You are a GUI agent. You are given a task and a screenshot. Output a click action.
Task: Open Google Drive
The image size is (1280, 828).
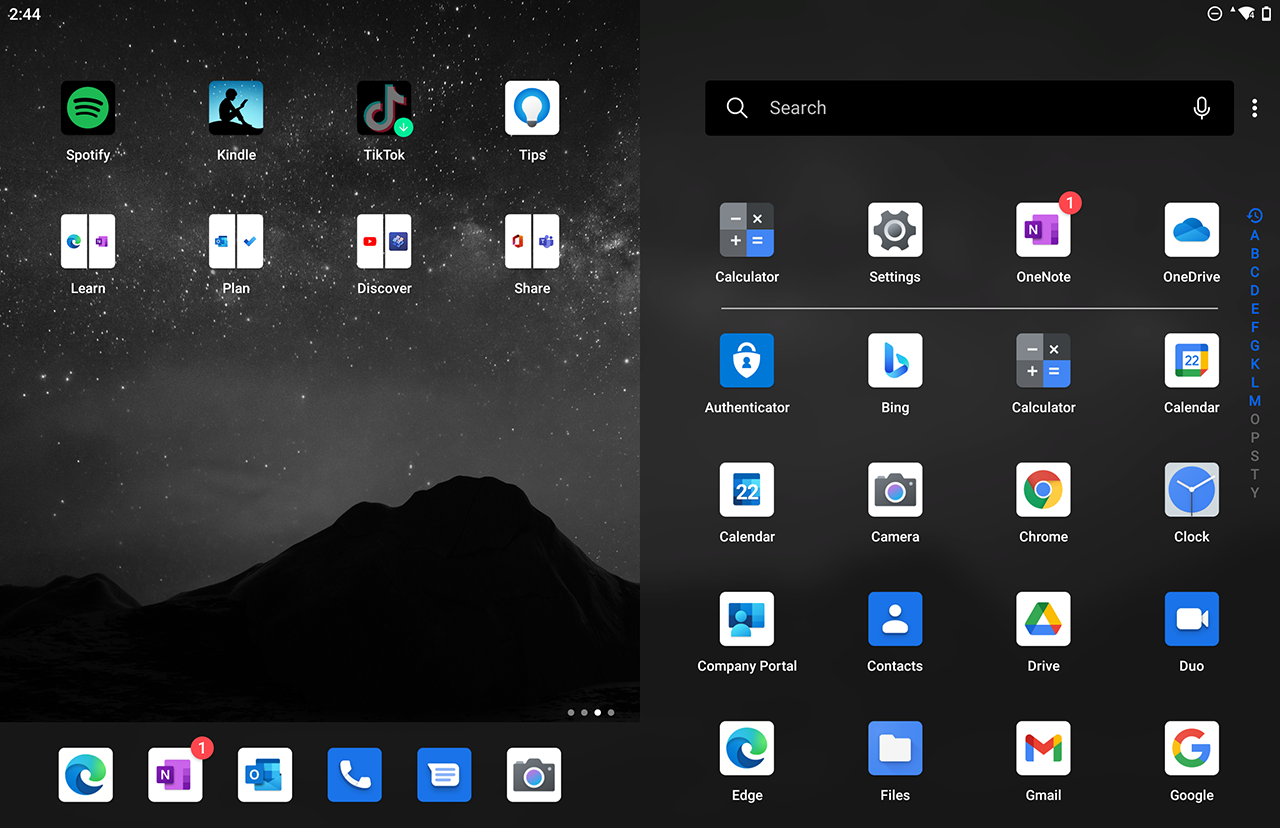[1043, 619]
